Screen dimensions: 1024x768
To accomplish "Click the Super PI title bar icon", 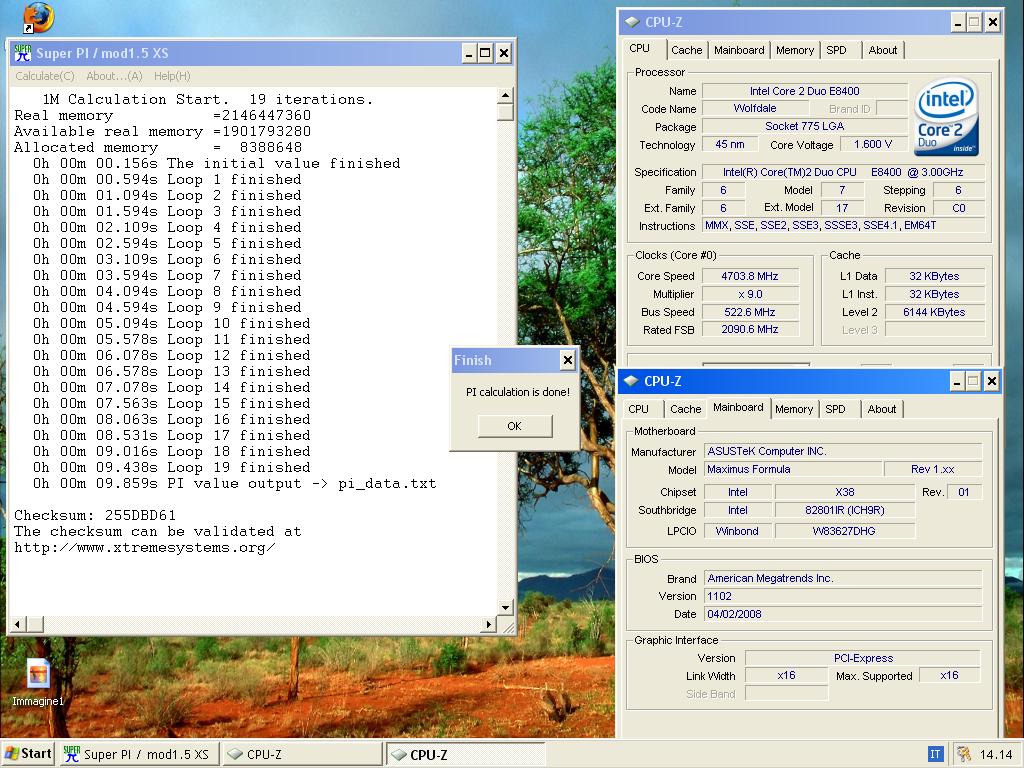I will [22, 53].
